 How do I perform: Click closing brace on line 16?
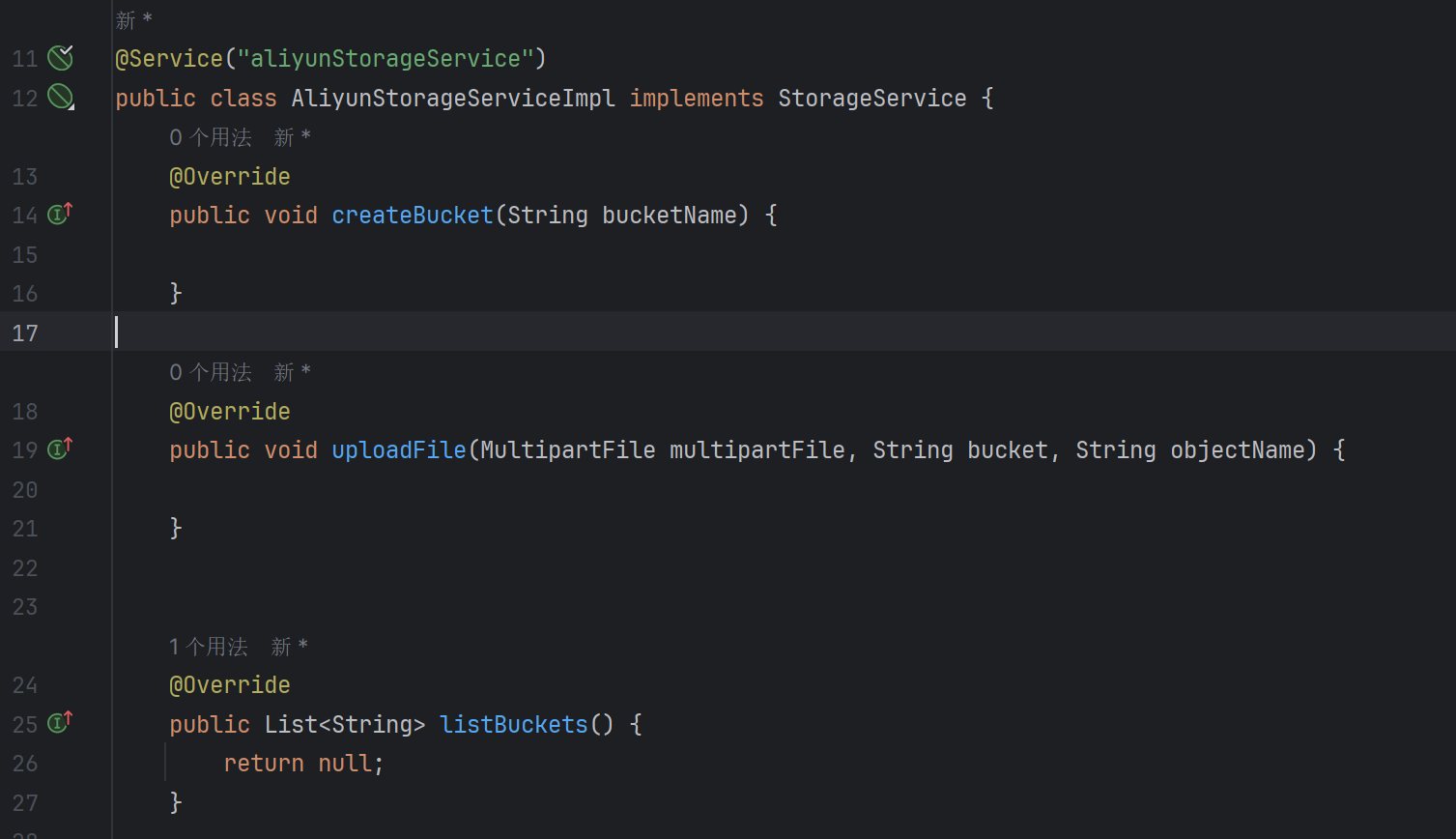tap(176, 294)
